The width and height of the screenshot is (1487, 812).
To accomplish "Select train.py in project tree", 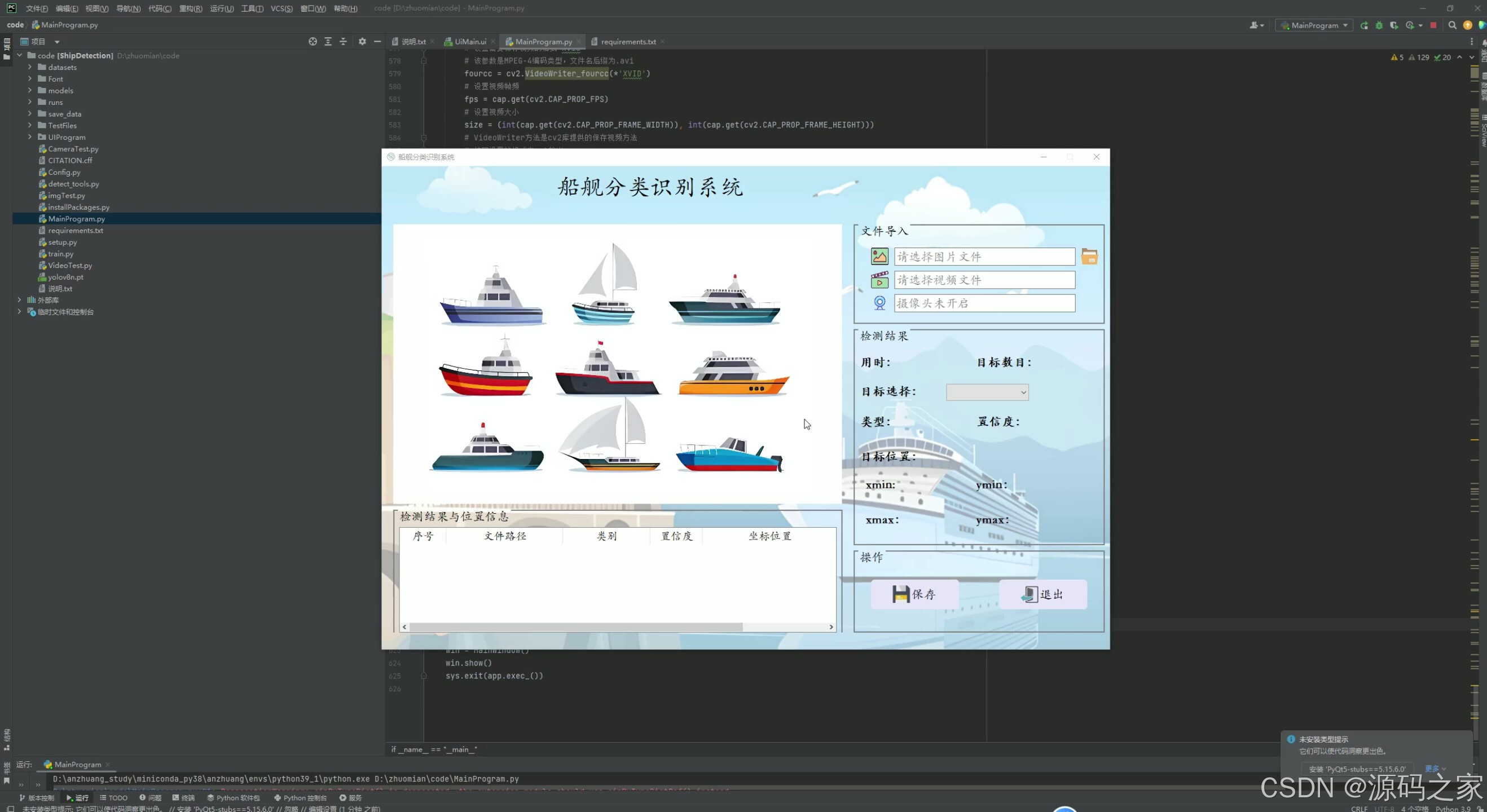I will [60, 253].
